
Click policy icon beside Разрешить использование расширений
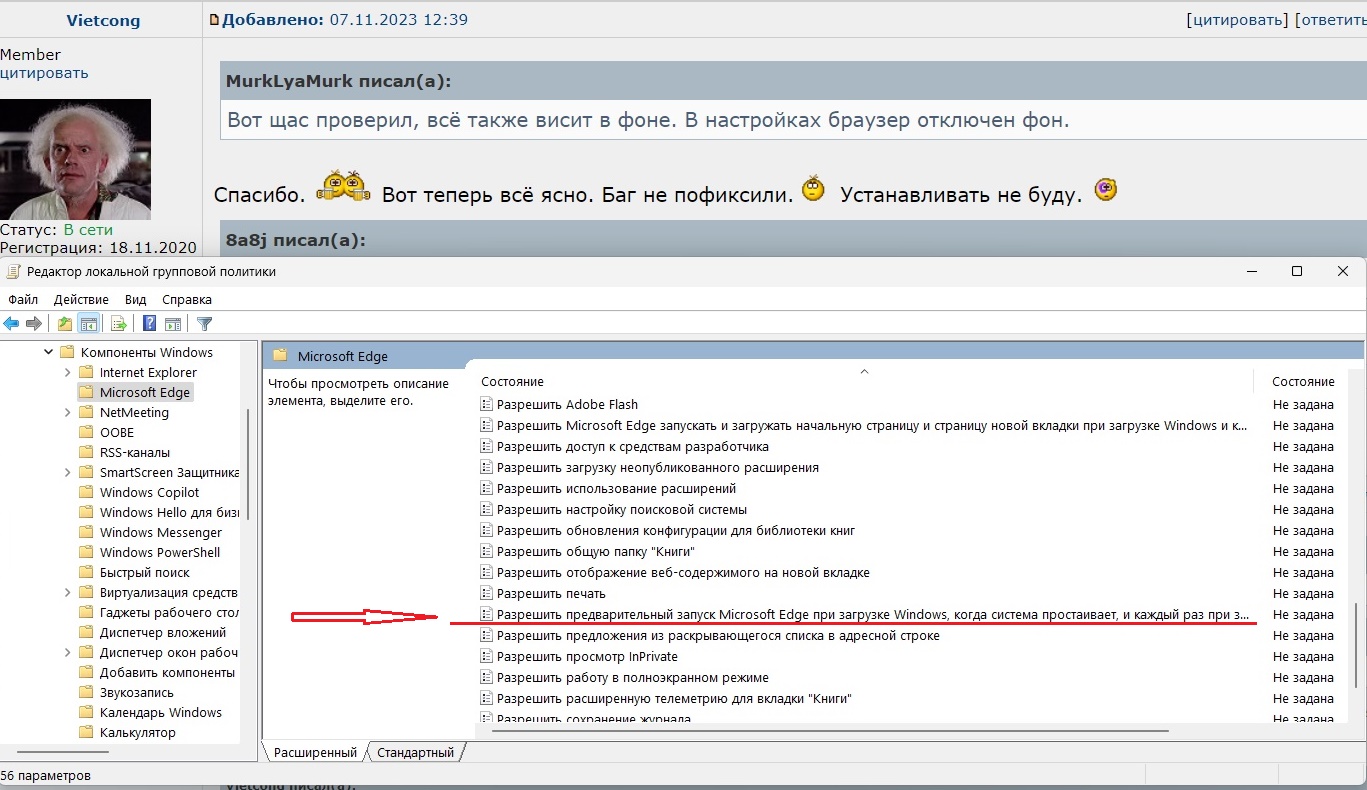(487, 489)
